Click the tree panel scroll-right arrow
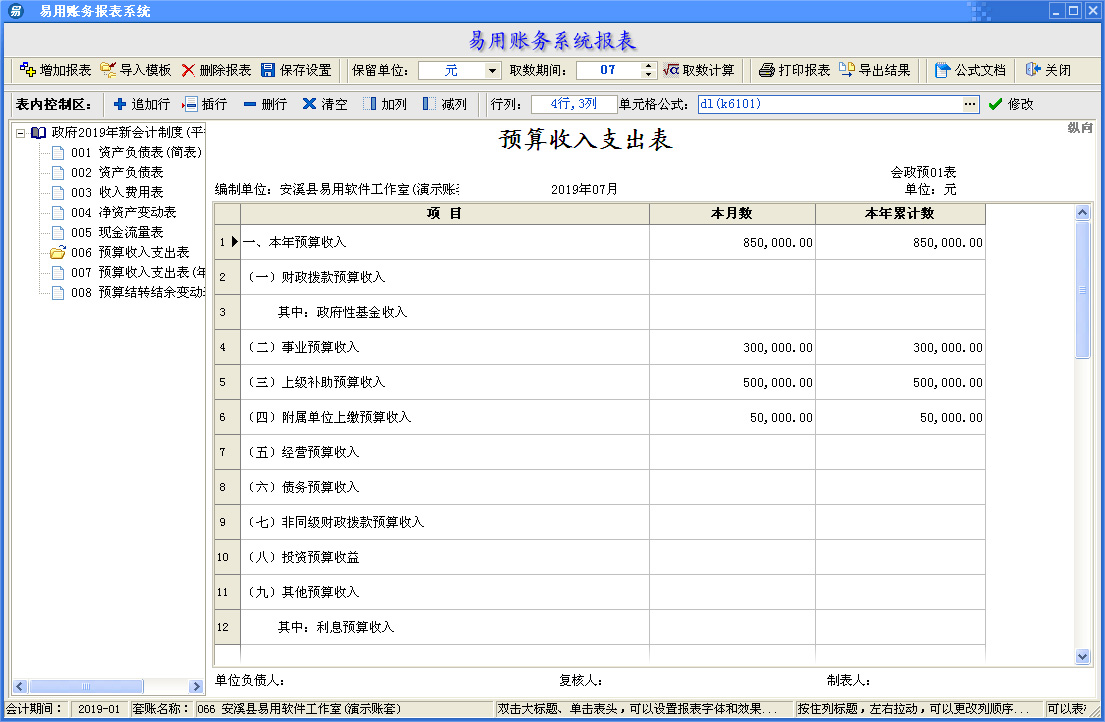Viewport: 1105px width, 722px height. click(196, 686)
